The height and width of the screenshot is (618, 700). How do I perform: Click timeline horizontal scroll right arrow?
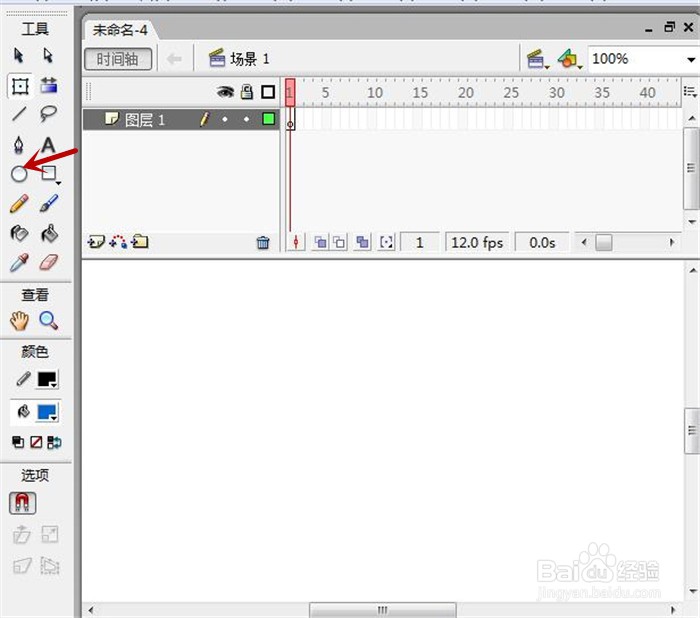(672, 242)
